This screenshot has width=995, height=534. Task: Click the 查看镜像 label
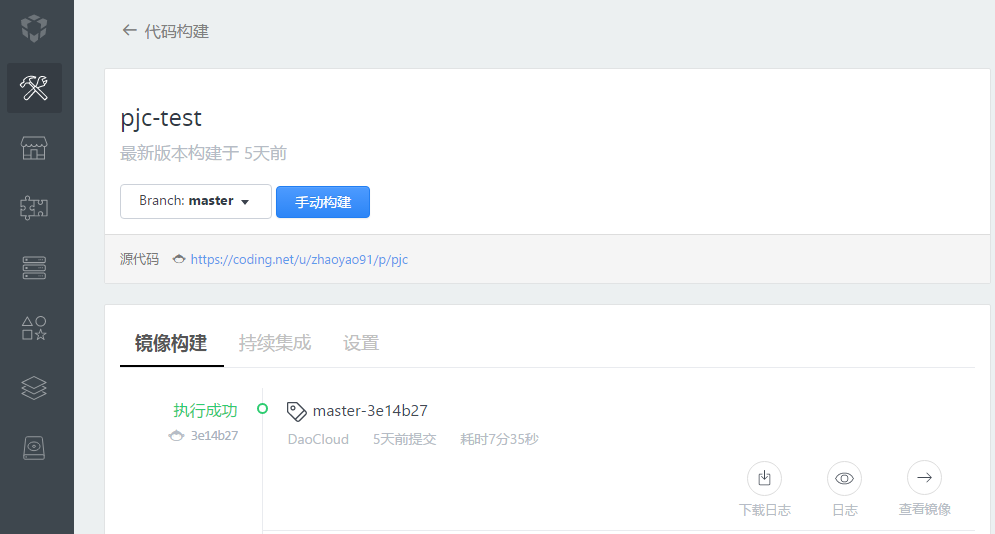click(925, 509)
